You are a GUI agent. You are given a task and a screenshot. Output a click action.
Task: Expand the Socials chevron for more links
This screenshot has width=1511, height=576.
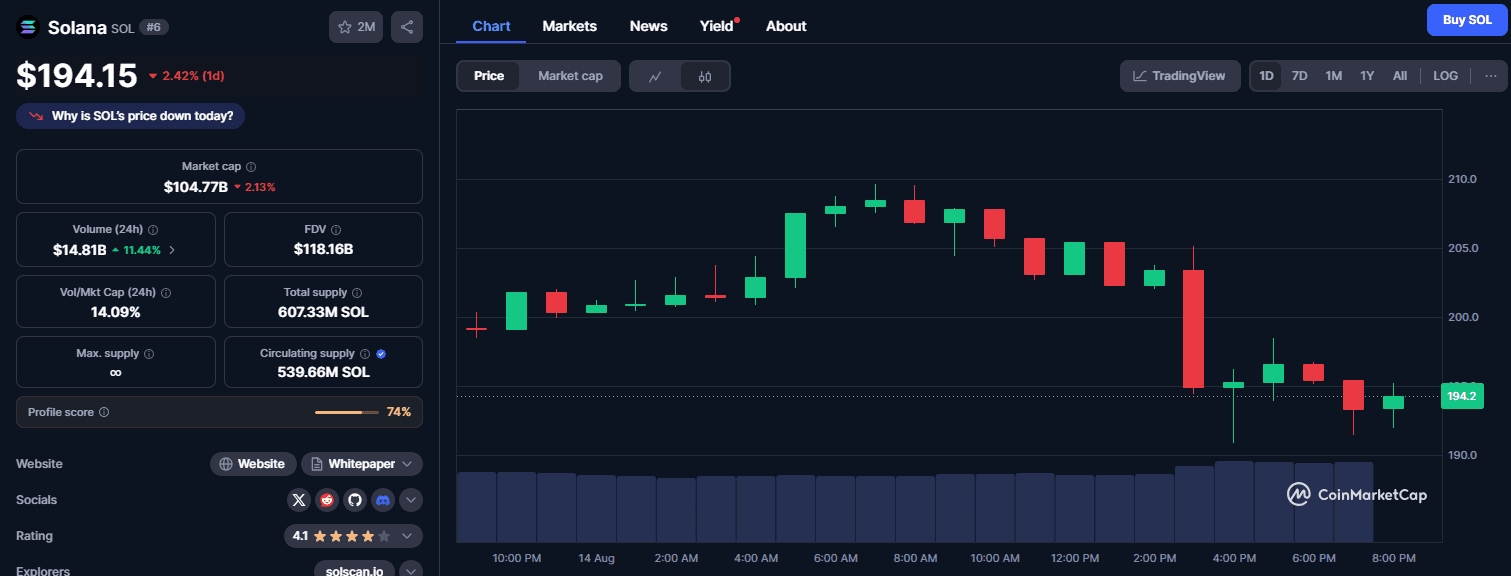(411, 500)
